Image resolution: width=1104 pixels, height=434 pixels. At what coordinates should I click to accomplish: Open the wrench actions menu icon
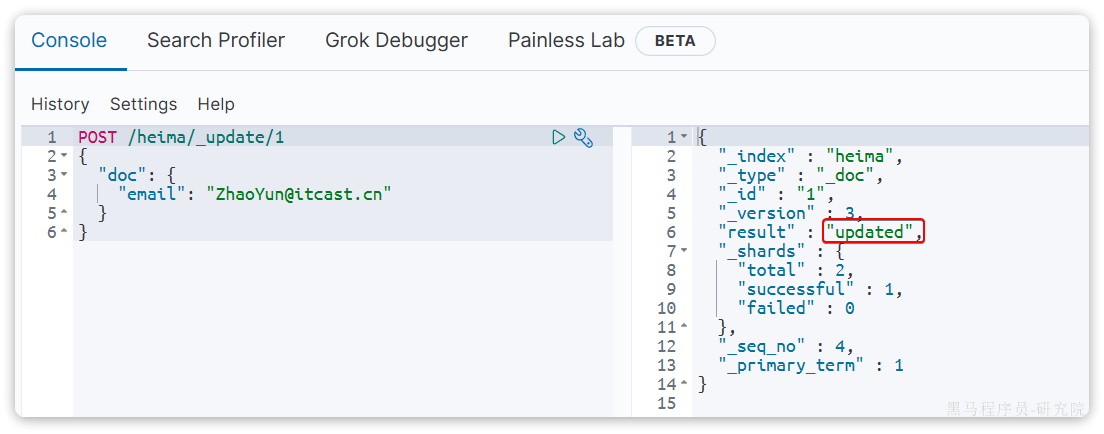(583, 137)
